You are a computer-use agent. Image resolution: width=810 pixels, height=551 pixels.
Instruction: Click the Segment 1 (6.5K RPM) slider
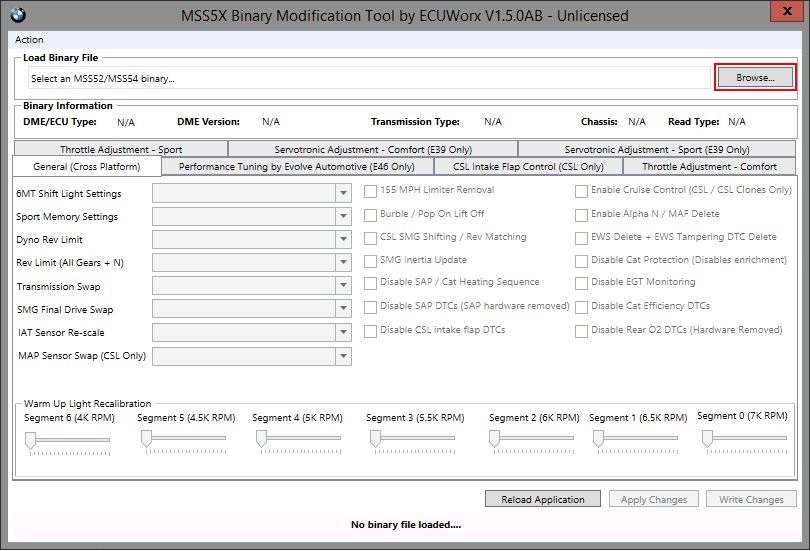[636, 440]
